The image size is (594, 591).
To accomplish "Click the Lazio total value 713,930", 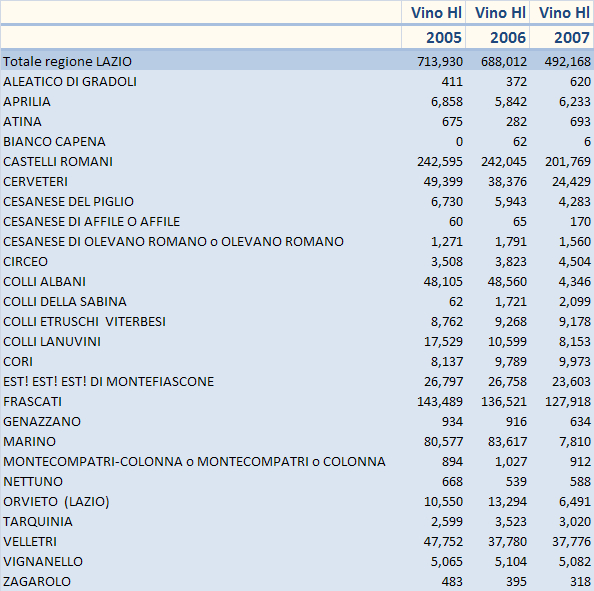I will pyautogui.click(x=440, y=62).
